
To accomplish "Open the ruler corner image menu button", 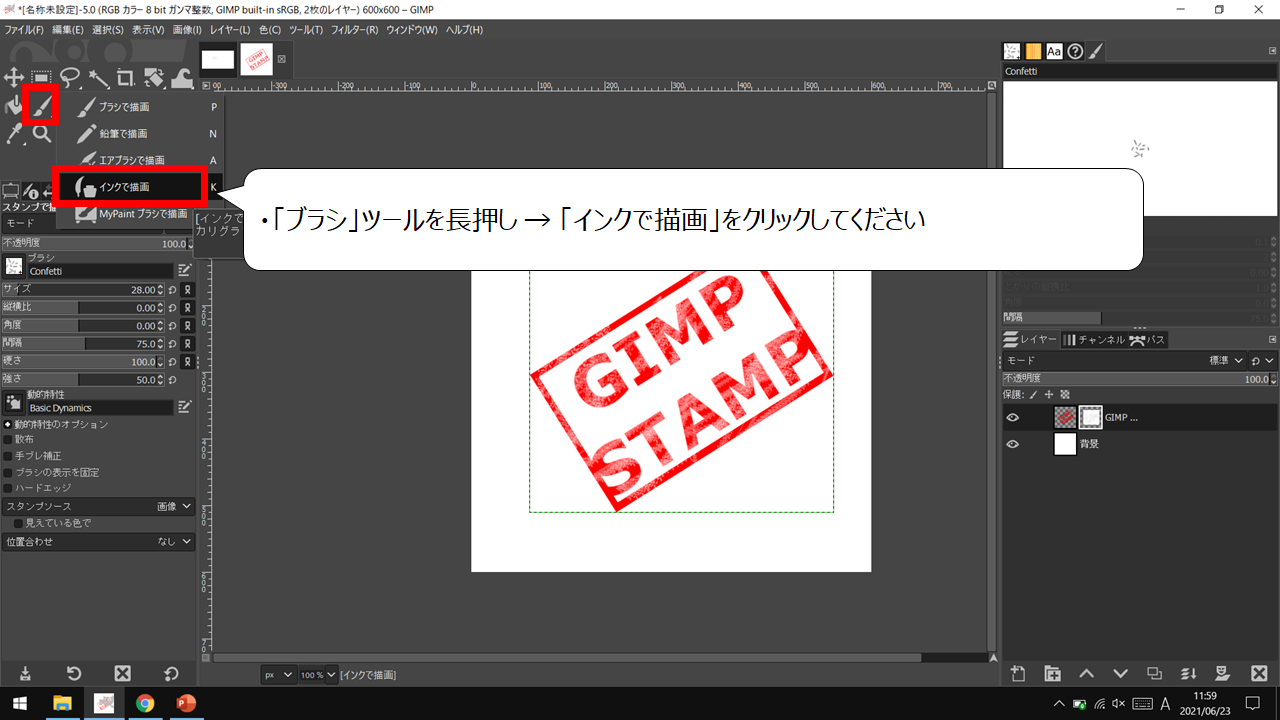I will [x=205, y=87].
